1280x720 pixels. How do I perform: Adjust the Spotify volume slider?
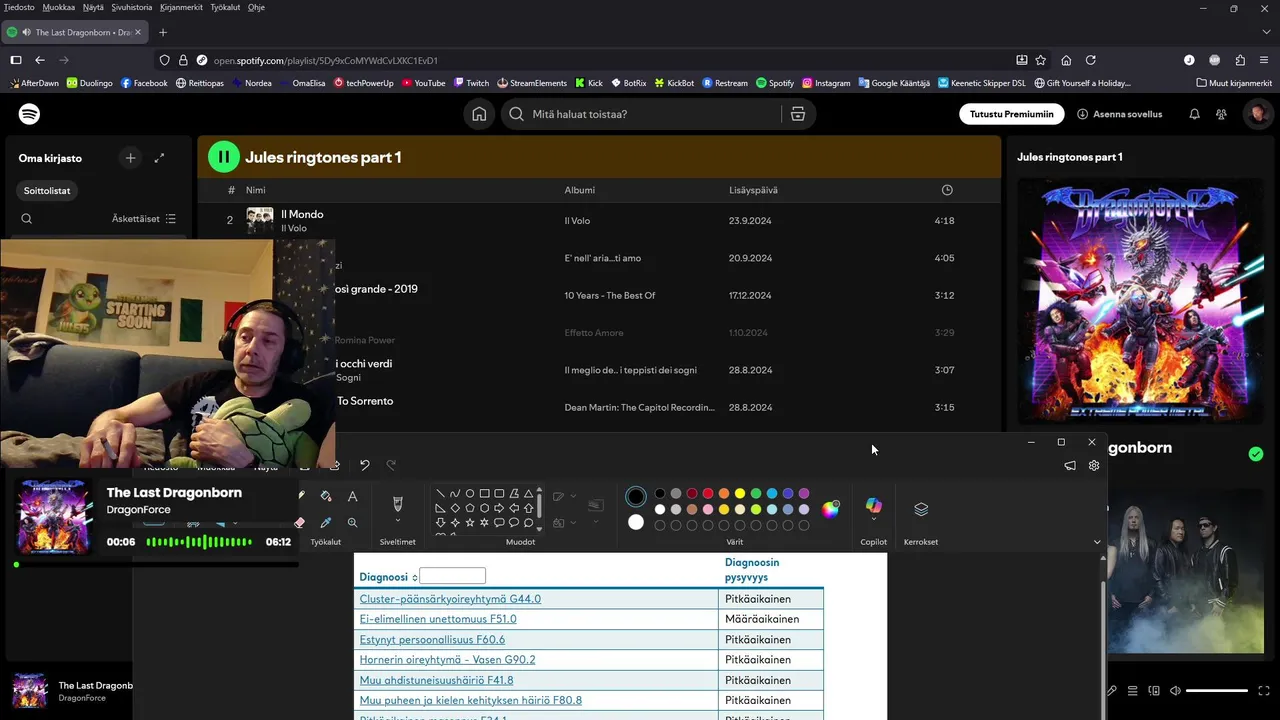click(x=1217, y=691)
